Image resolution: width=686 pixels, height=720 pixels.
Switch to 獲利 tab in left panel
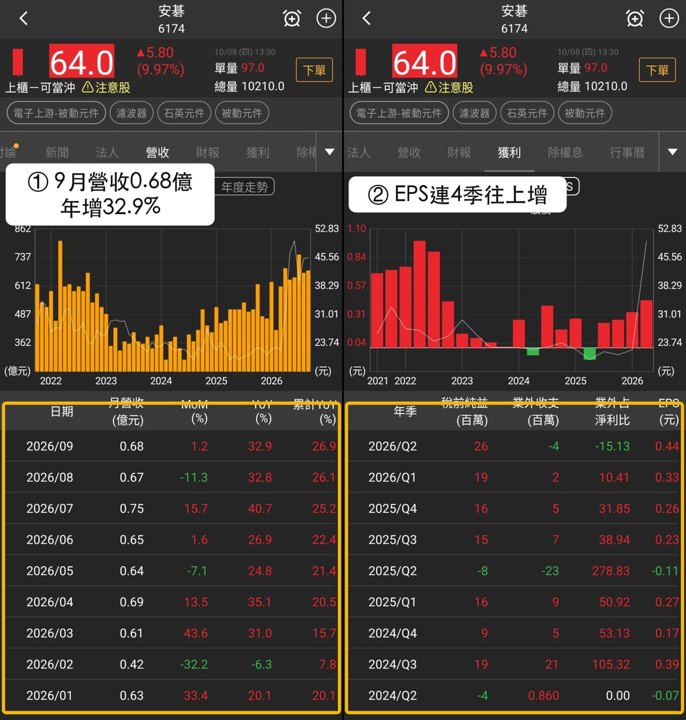tap(258, 152)
